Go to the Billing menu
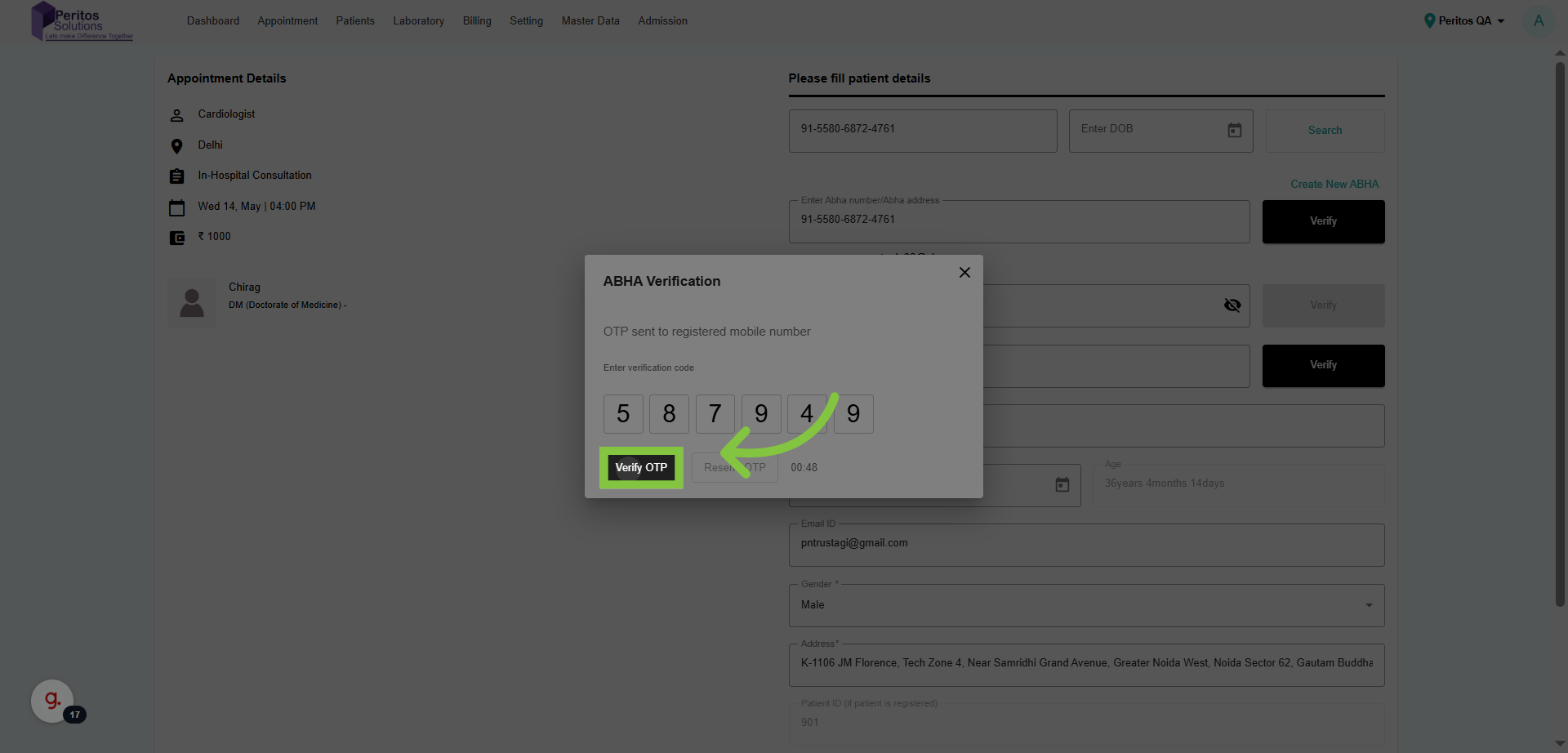Viewport: 1568px width, 753px height. [477, 21]
